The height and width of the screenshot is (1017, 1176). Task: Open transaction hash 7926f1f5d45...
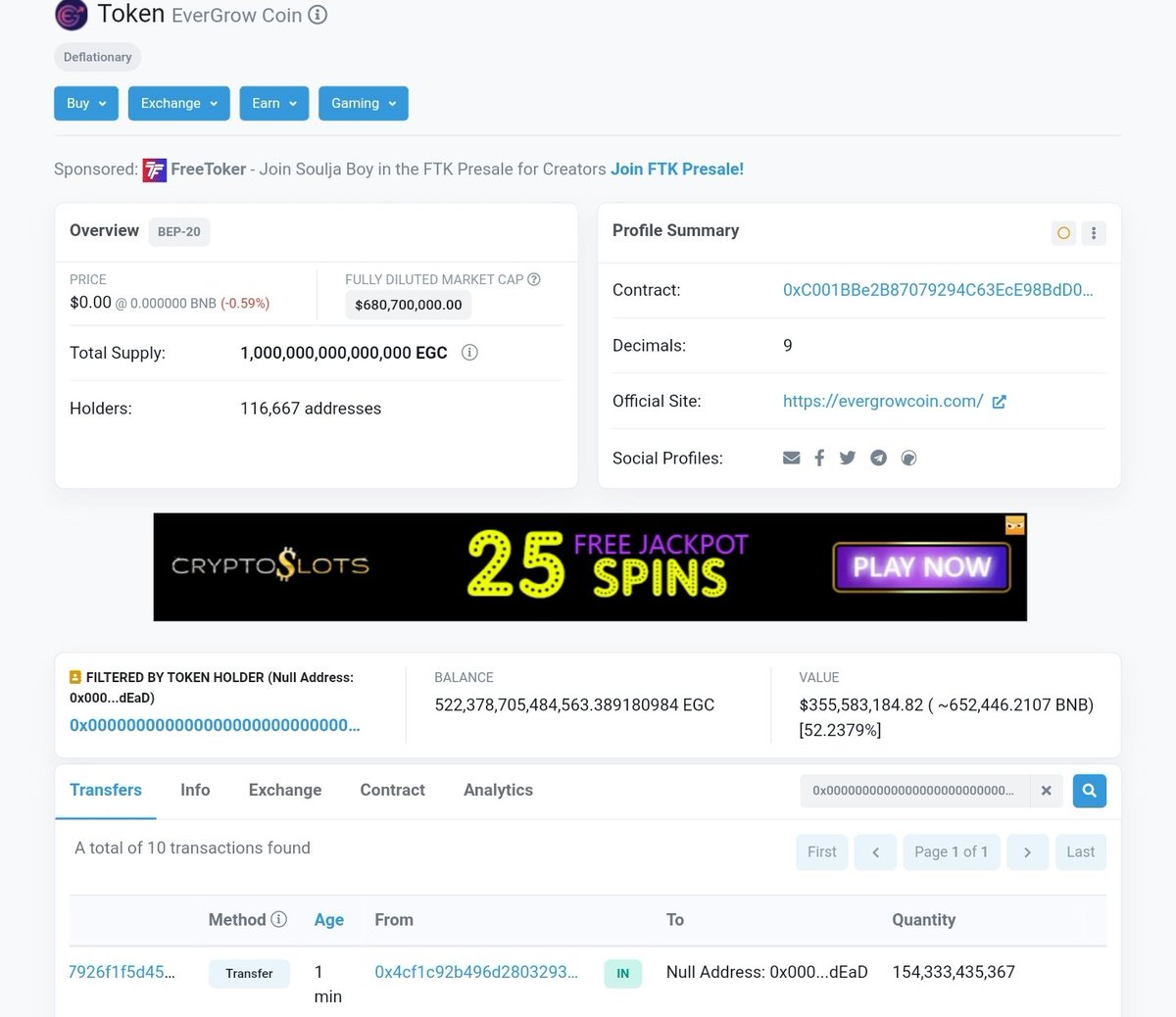122,972
